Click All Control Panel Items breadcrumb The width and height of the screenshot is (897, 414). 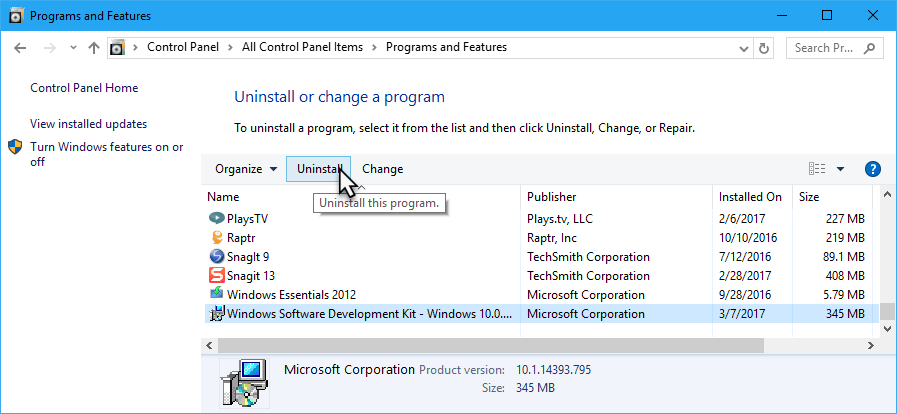coord(300,48)
